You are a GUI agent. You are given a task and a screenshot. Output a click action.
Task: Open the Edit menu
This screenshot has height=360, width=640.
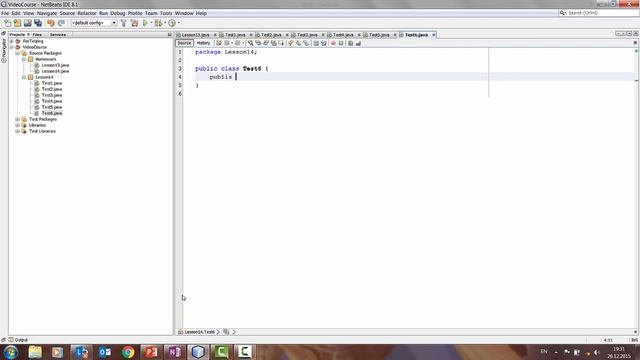pyautogui.click(x=16, y=13)
